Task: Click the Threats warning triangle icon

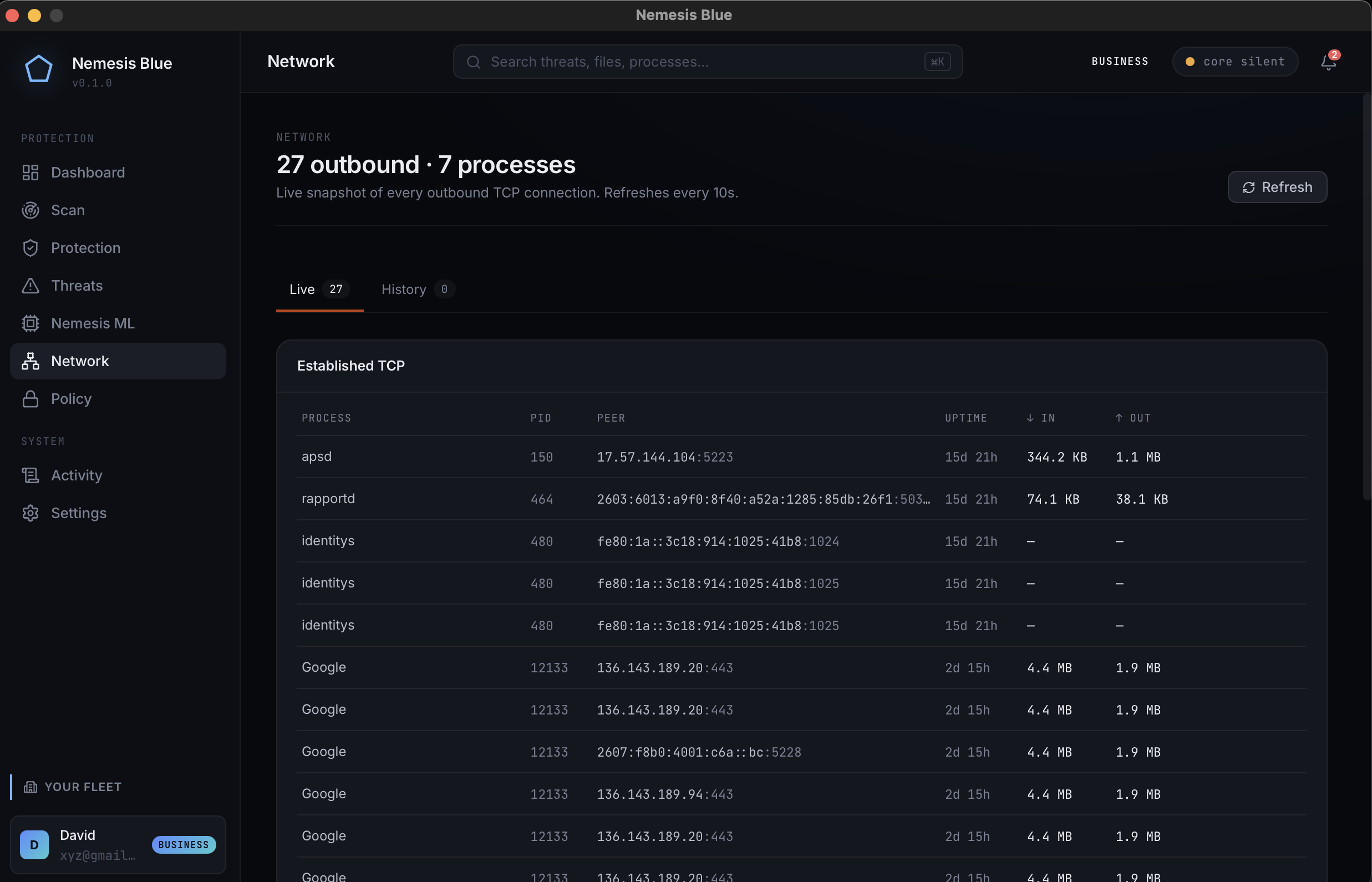Action: coord(31,286)
